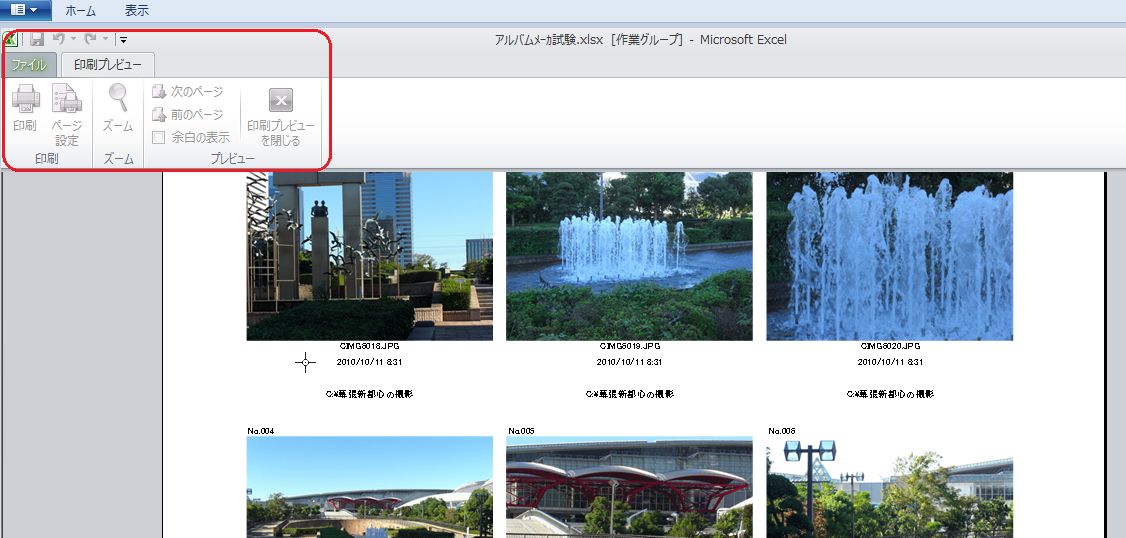Click the ズーム magnifier icon

[x=118, y=98]
